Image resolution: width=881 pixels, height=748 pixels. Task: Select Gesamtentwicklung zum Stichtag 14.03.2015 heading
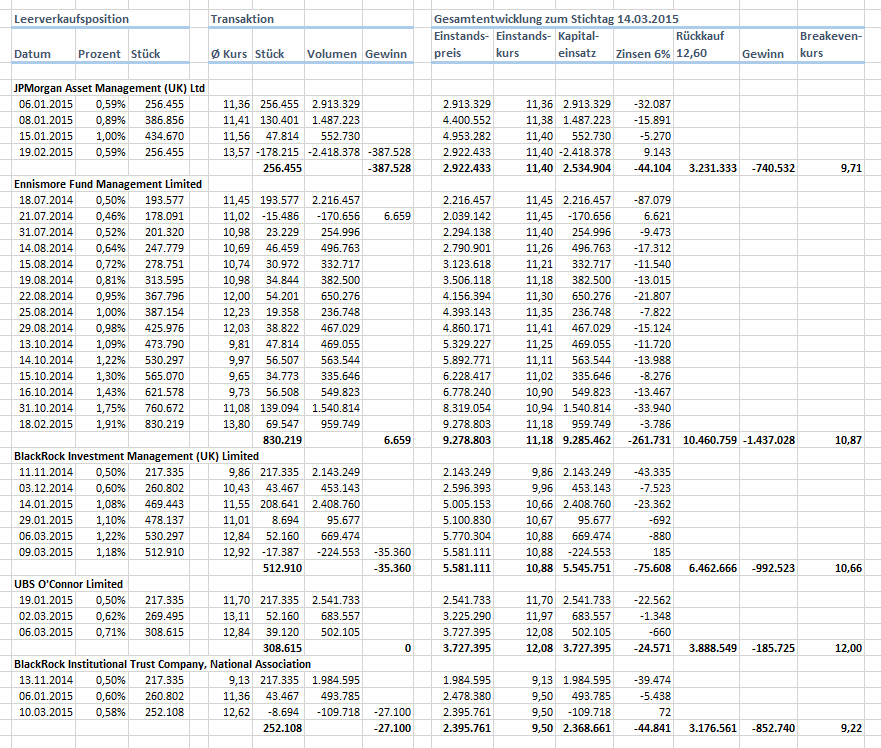pos(556,19)
